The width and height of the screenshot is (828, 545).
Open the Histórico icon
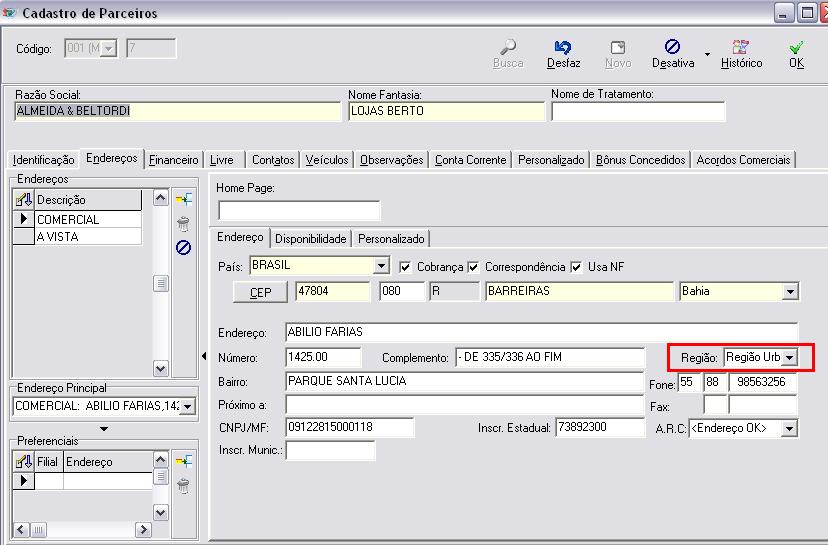(x=741, y=47)
